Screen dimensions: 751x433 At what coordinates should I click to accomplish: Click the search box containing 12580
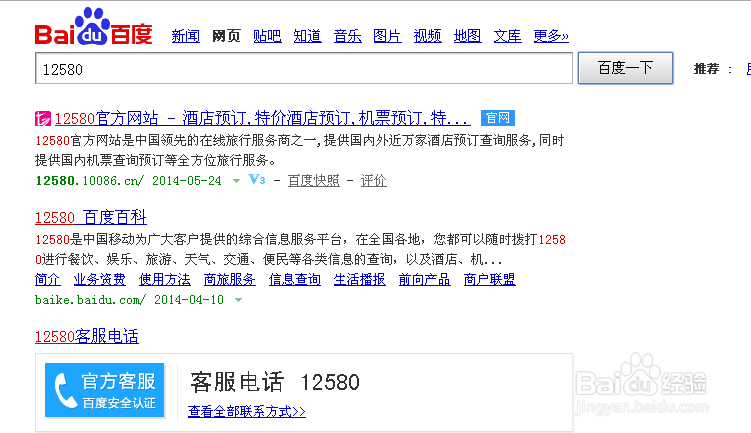pos(304,68)
